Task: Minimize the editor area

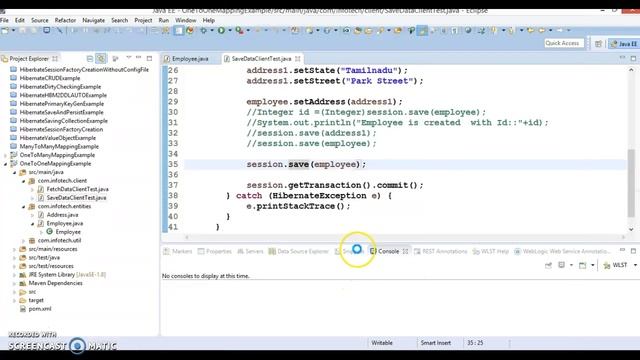Action: [622, 58]
